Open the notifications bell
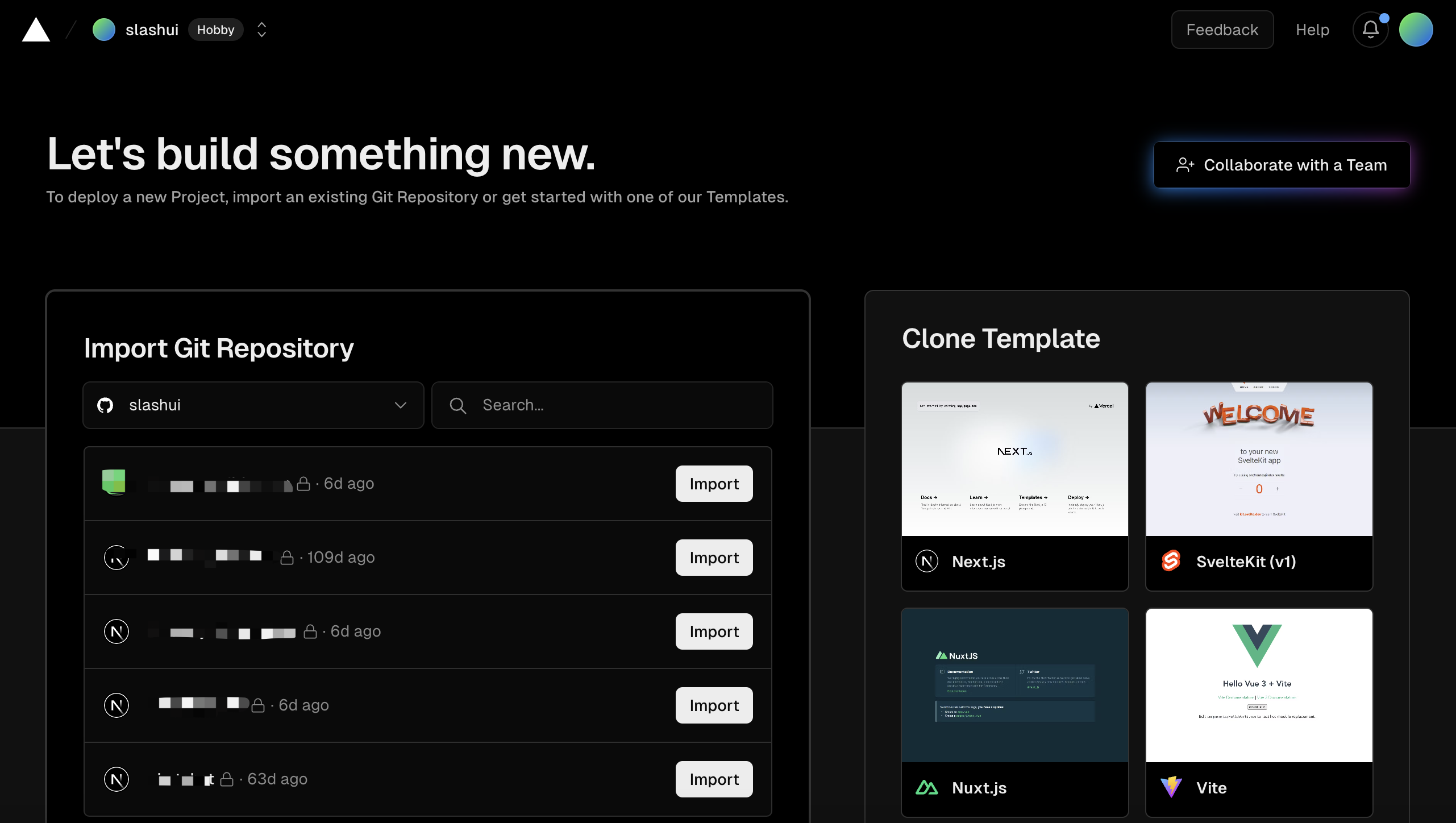 [x=1370, y=30]
